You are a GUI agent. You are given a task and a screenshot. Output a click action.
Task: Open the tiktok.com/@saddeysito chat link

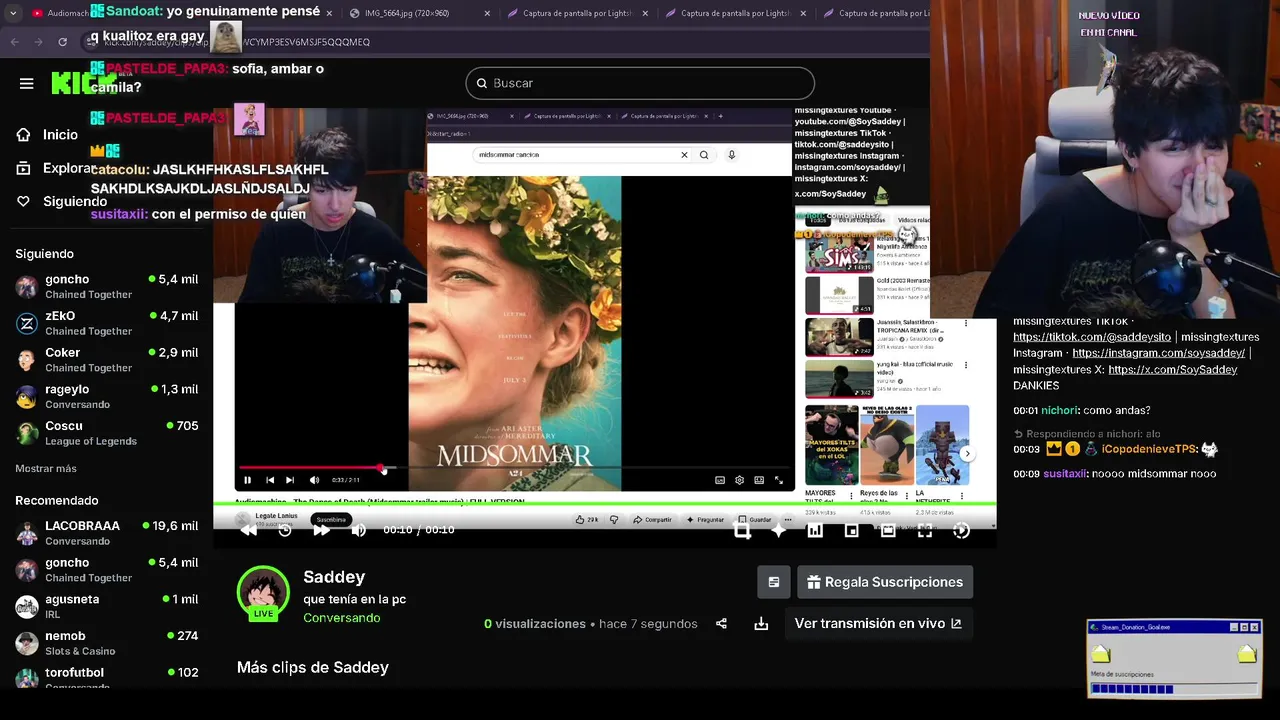pos(1092,337)
